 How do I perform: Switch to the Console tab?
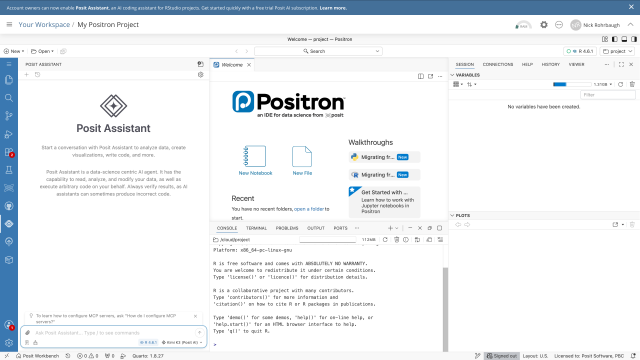point(227,228)
